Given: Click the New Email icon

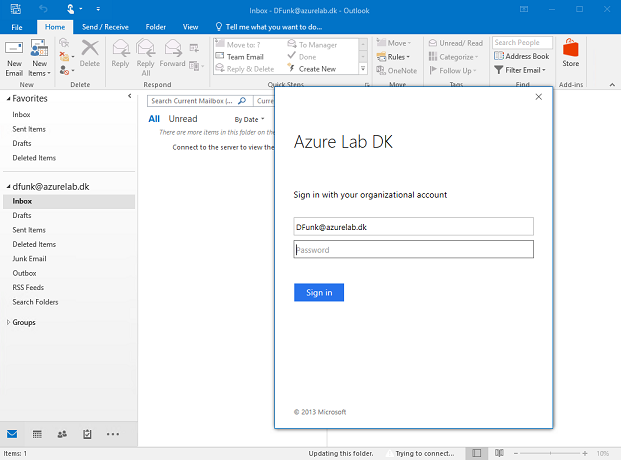Looking at the screenshot, I should click(x=14, y=58).
